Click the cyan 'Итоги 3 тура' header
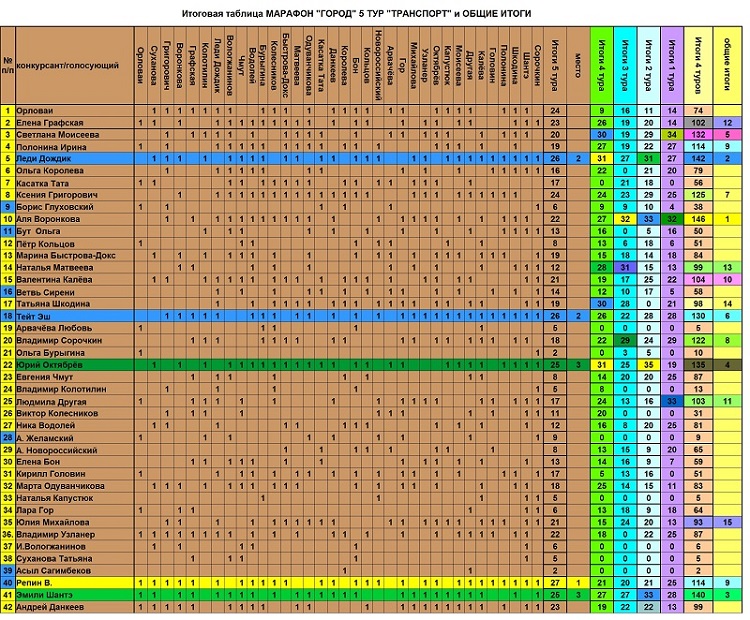 (625, 65)
